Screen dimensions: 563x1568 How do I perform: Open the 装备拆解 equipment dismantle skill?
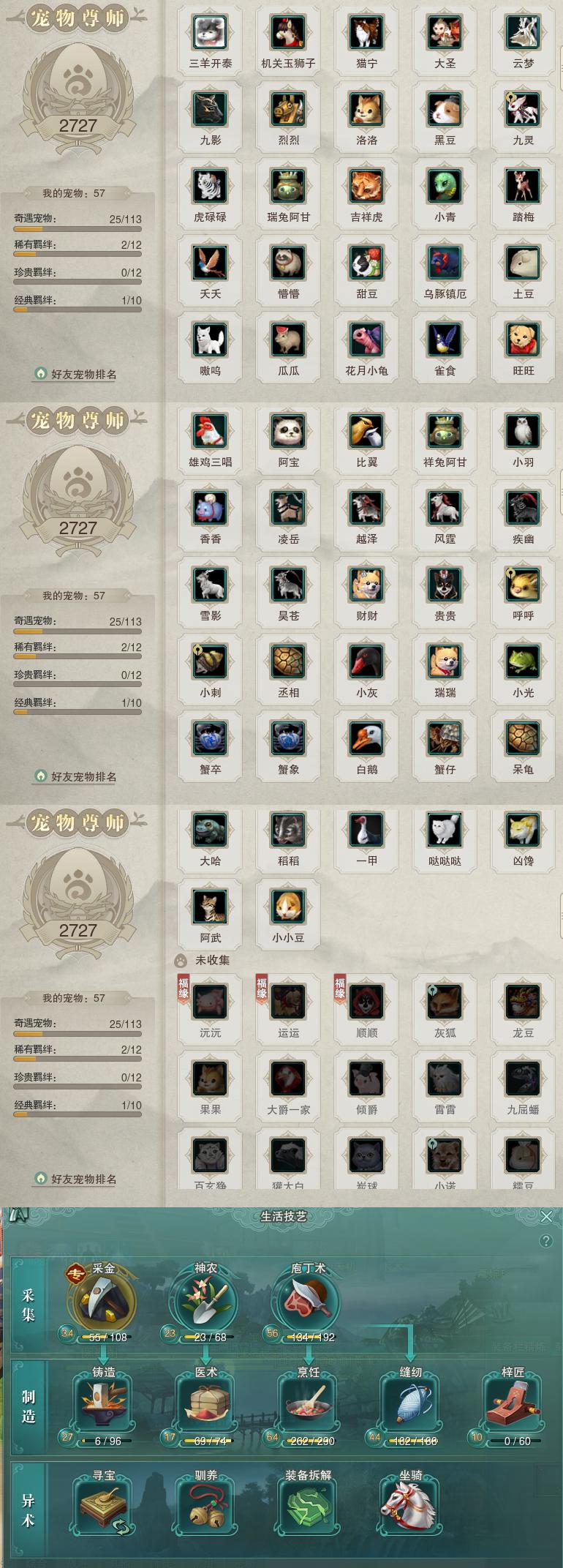[x=308, y=1506]
